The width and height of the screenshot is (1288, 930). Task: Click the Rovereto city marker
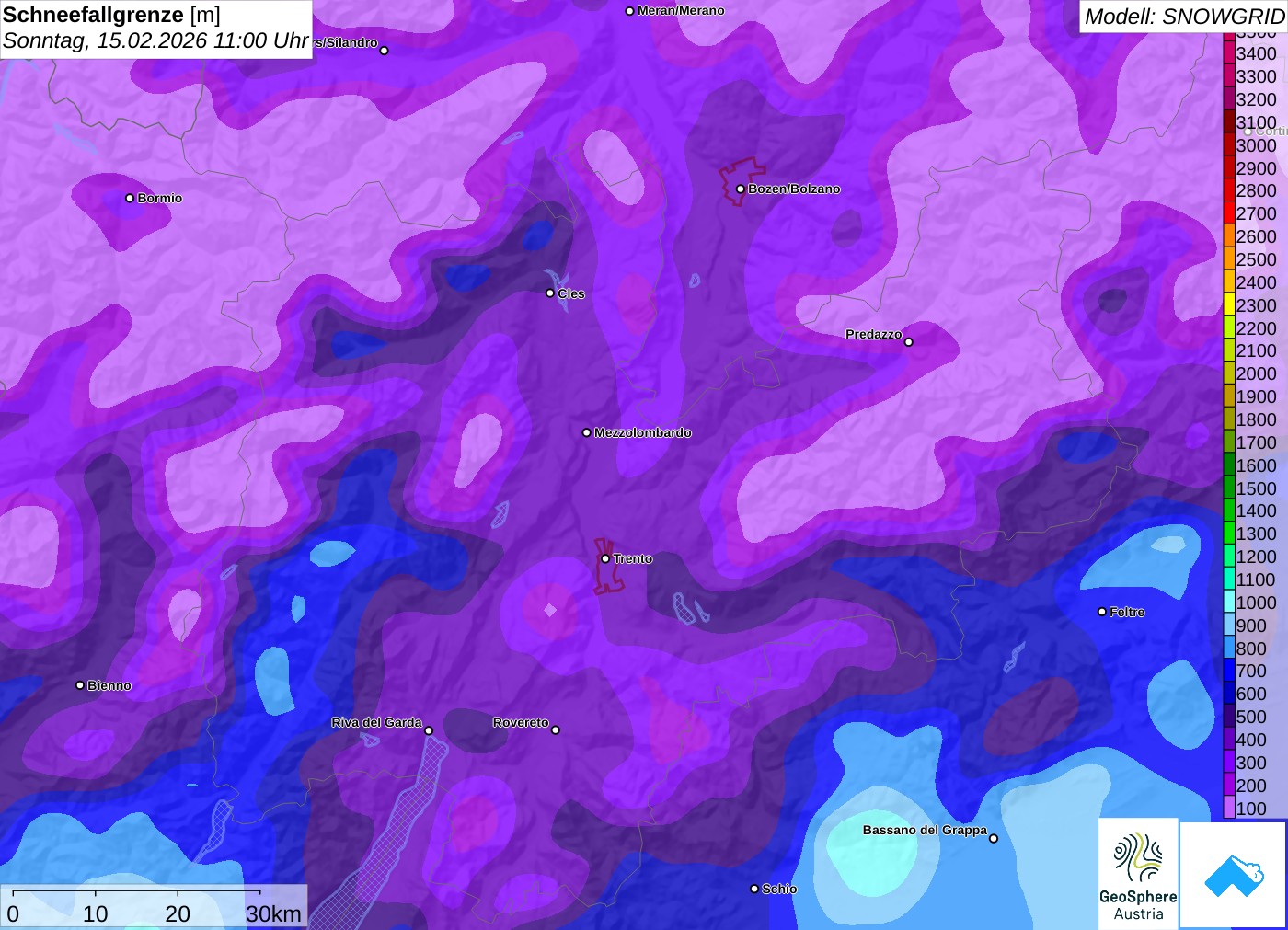pos(556,730)
